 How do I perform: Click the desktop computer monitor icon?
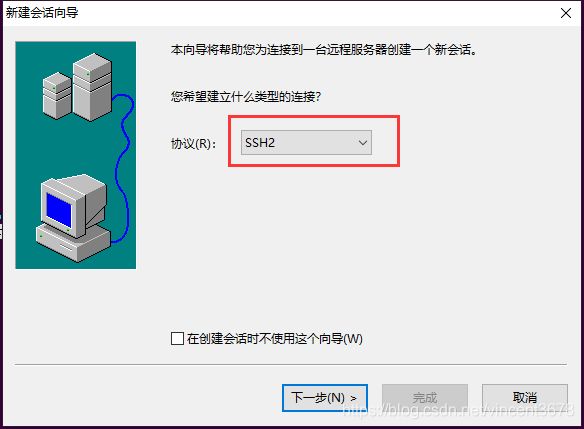coord(73,206)
